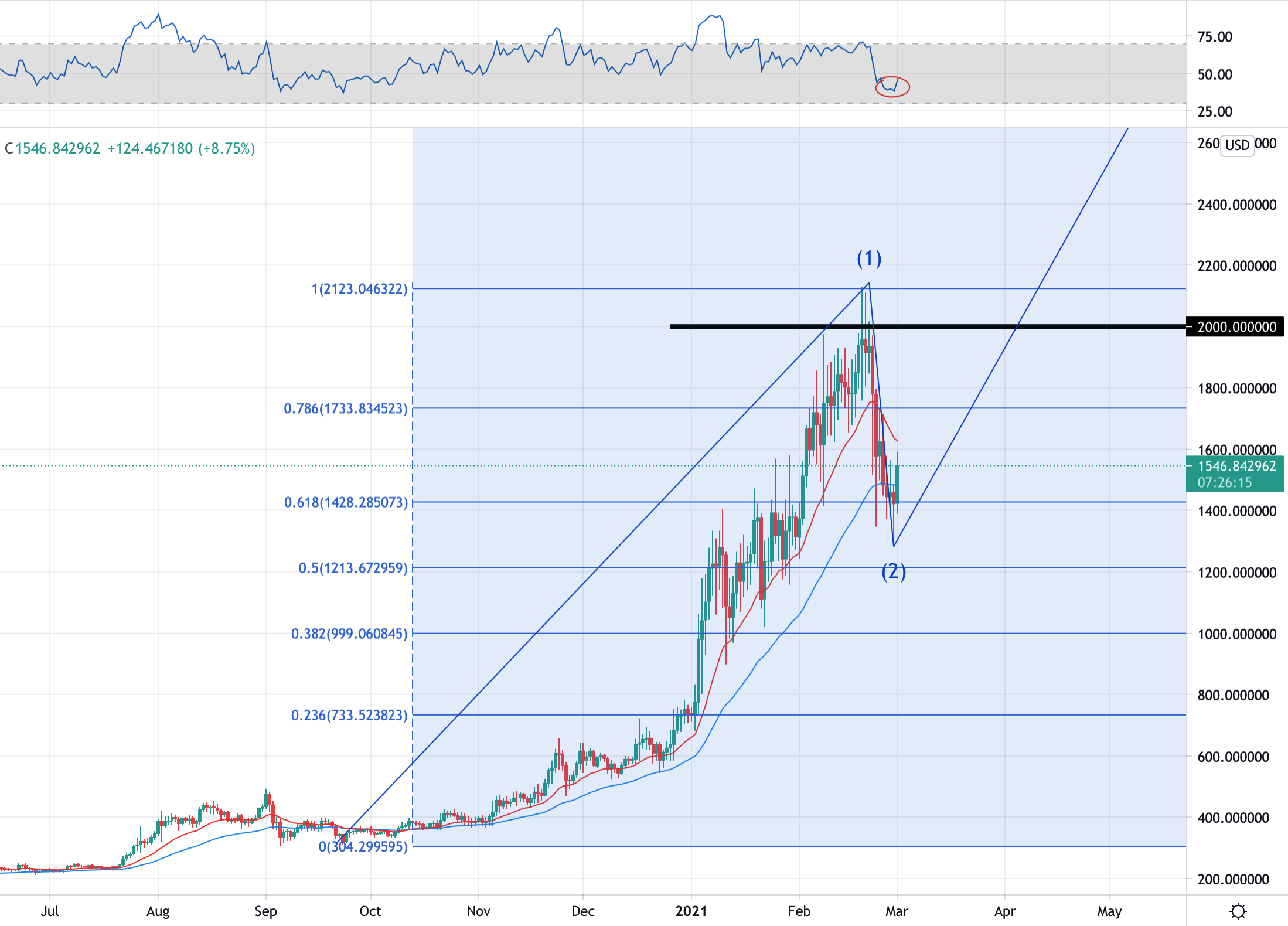
Task: Open the USD currency selector
Action: tap(1237, 145)
